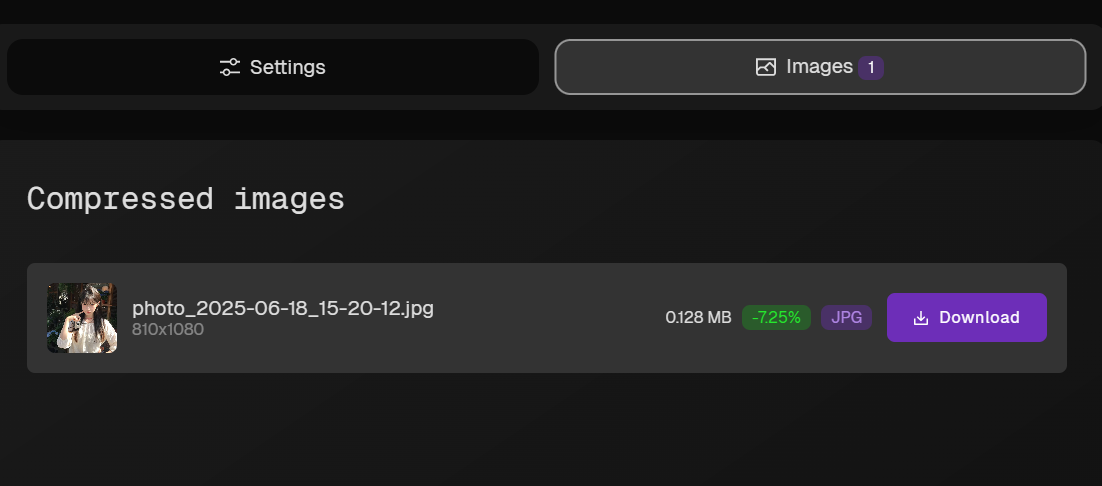Image resolution: width=1102 pixels, height=486 pixels.
Task: Click the gap between the tab bar and the Compressed images panel
Action: pos(551,125)
